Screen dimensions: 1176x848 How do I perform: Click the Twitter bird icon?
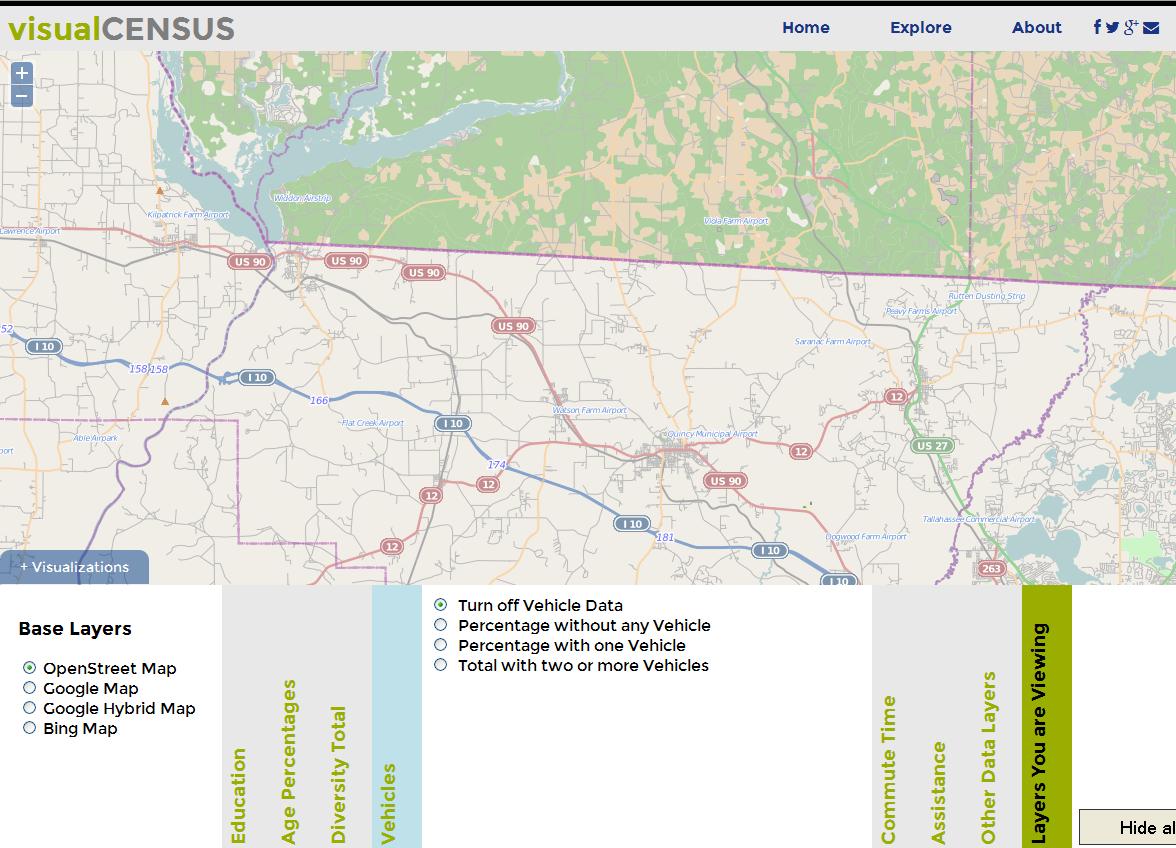click(1112, 27)
